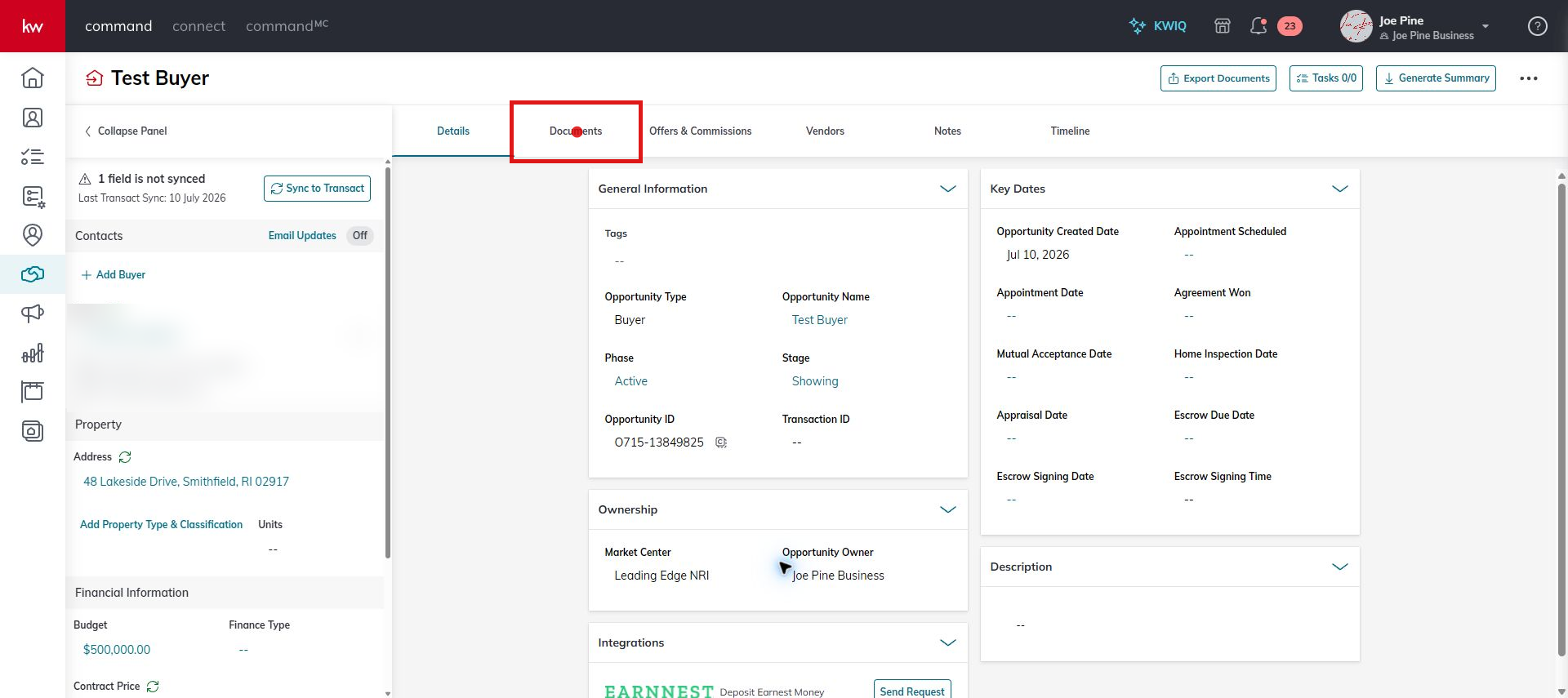1568x698 pixels.
Task: Select commandMC in top navigation
Action: point(287,26)
